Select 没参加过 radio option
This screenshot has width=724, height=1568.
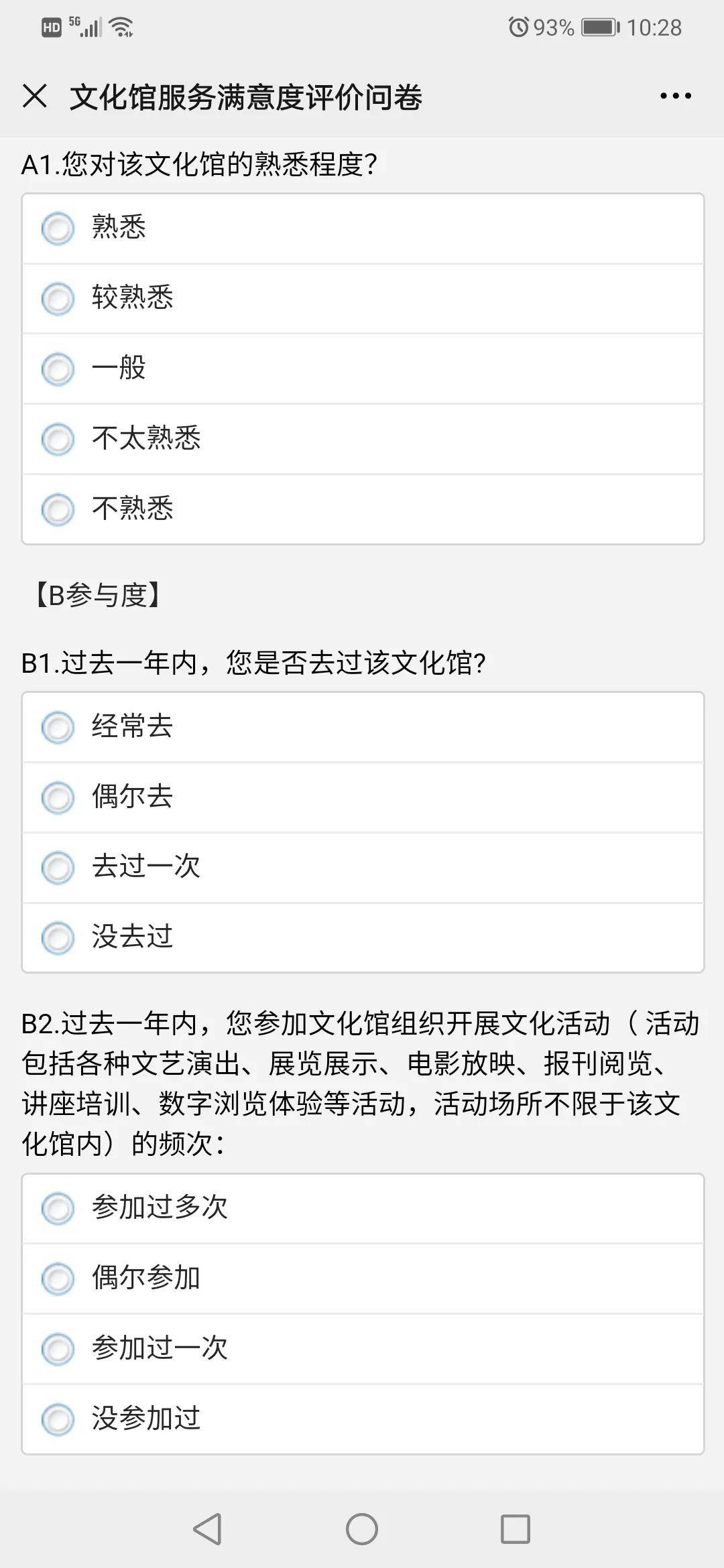tap(58, 1419)
